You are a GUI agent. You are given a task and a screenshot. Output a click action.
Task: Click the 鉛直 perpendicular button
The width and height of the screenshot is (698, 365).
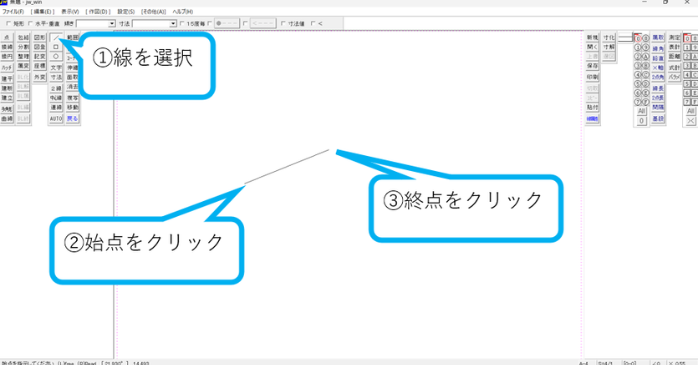[658, 58]
